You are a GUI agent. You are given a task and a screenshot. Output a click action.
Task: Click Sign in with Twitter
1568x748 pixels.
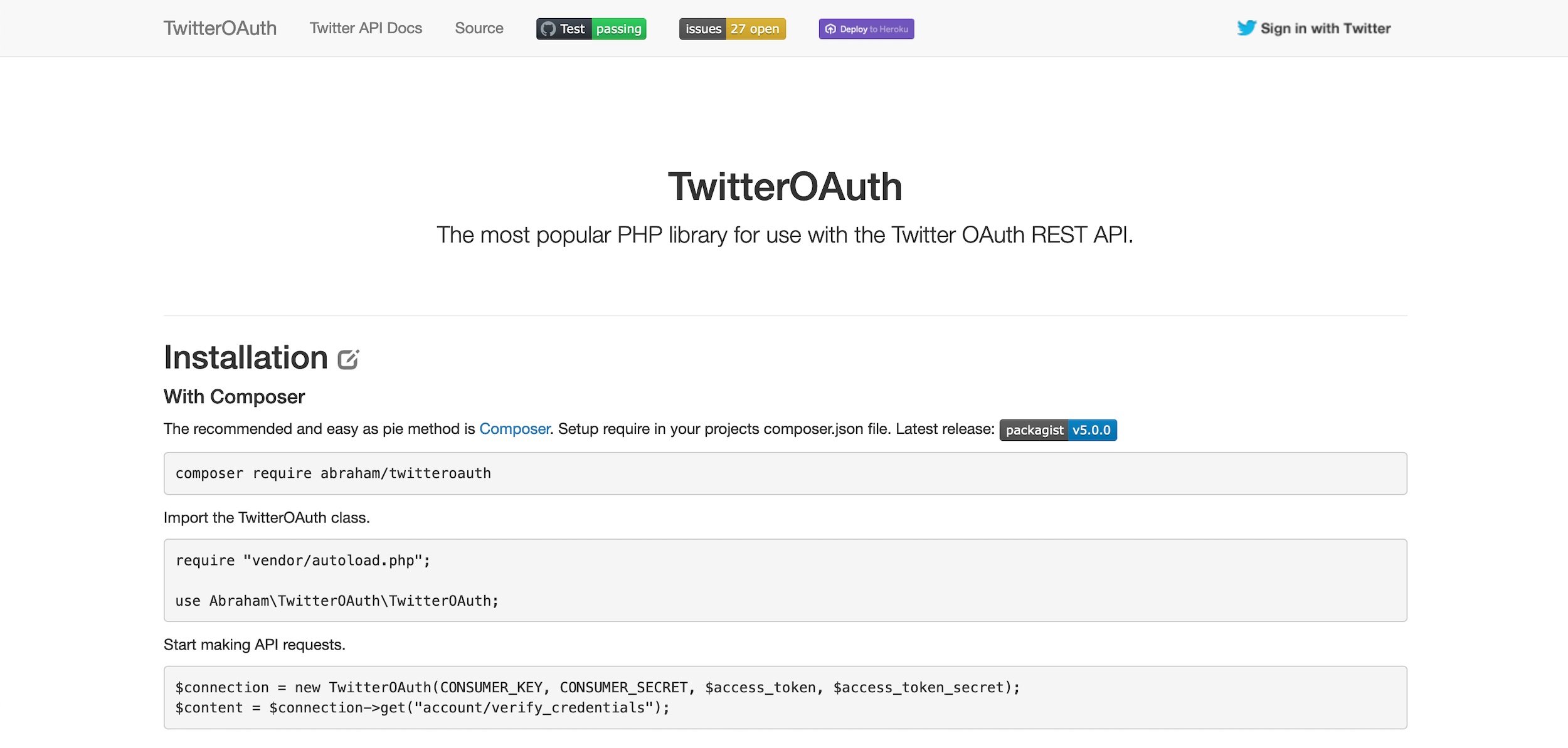pyautogui.click(x=1314, y=28)
